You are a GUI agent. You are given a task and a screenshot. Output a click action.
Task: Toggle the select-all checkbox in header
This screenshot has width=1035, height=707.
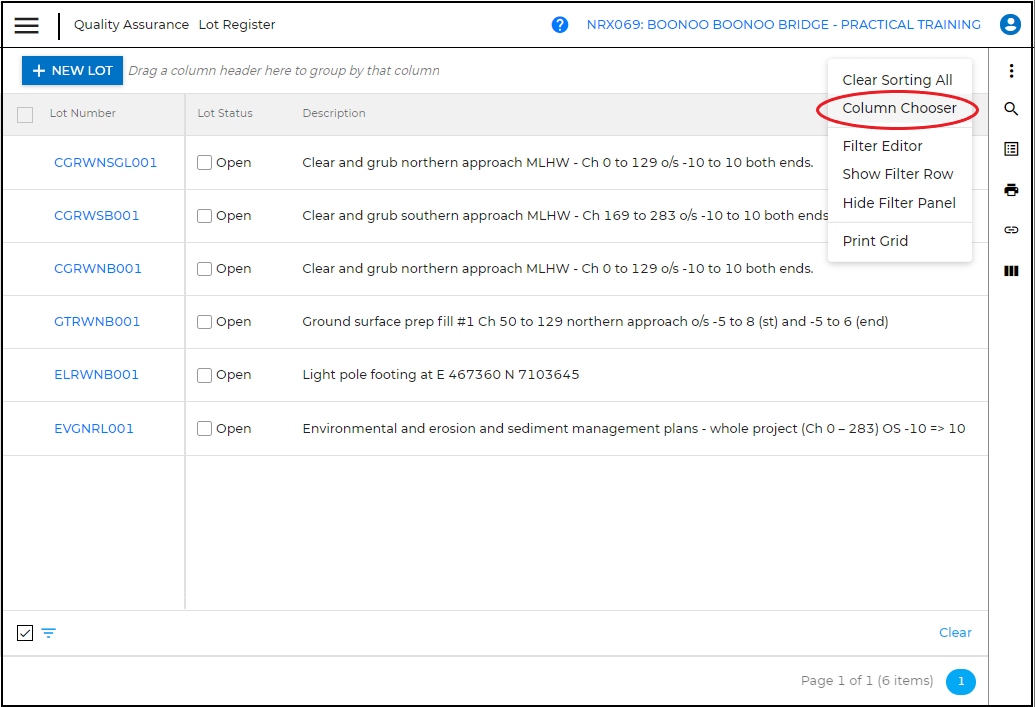click(x=25, y=115)
